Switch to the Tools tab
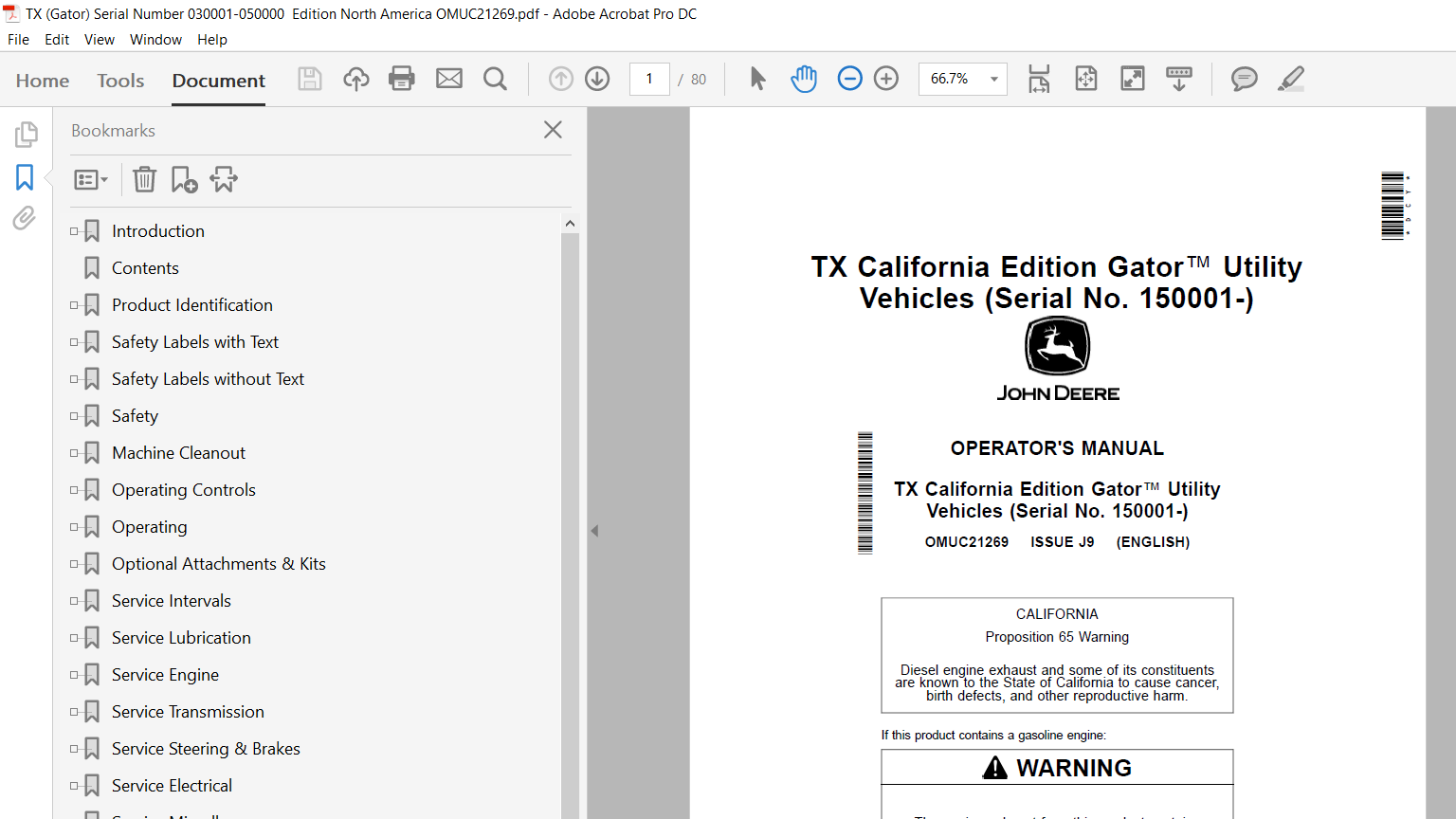The image size is (1456, 819). pyautogui.click(x=120, y=81)
